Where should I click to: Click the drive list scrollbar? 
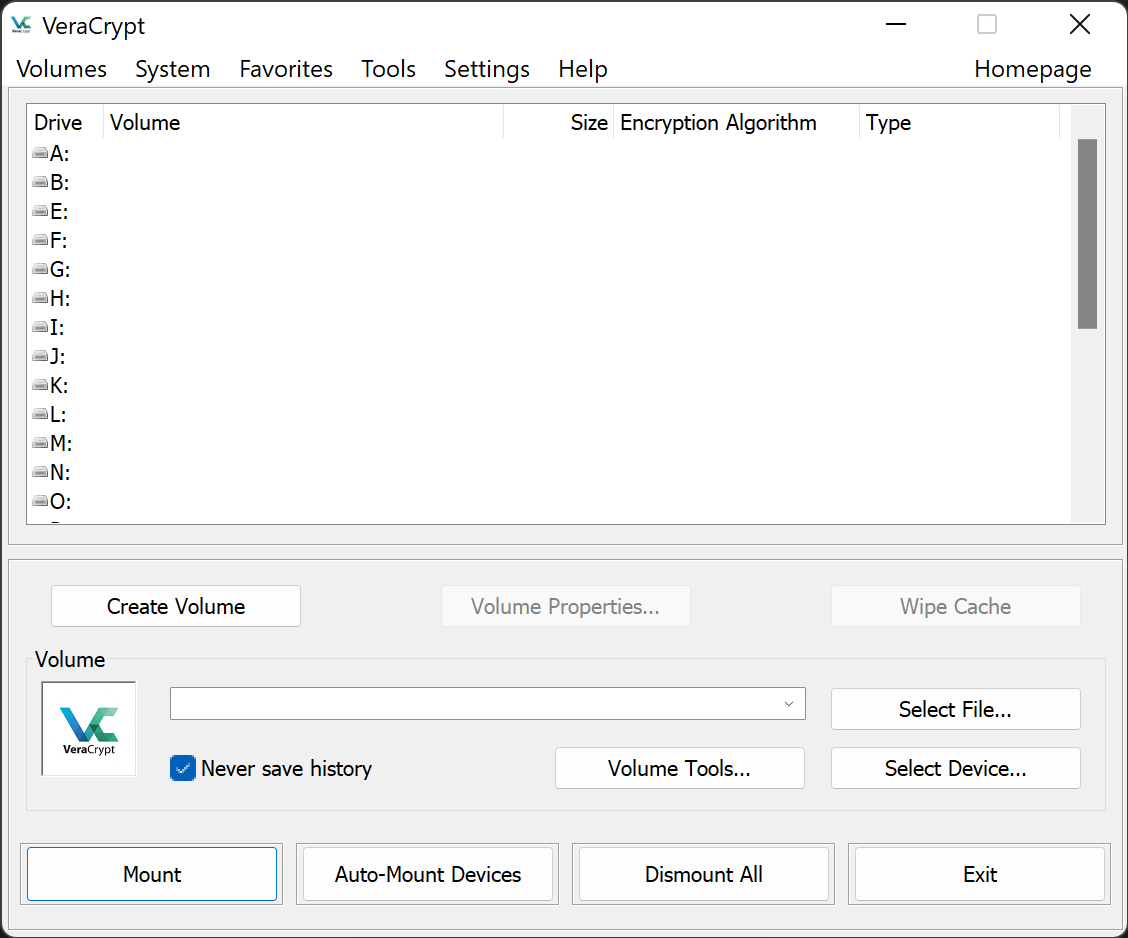[1086, 232]
